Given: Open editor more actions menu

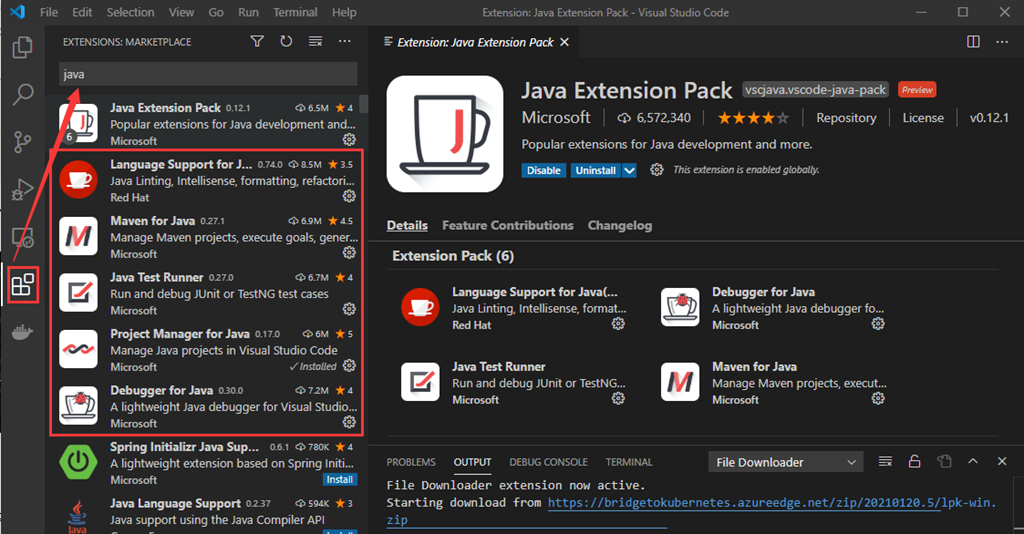Looking at the screenshot, I should tap(1002, 42).
